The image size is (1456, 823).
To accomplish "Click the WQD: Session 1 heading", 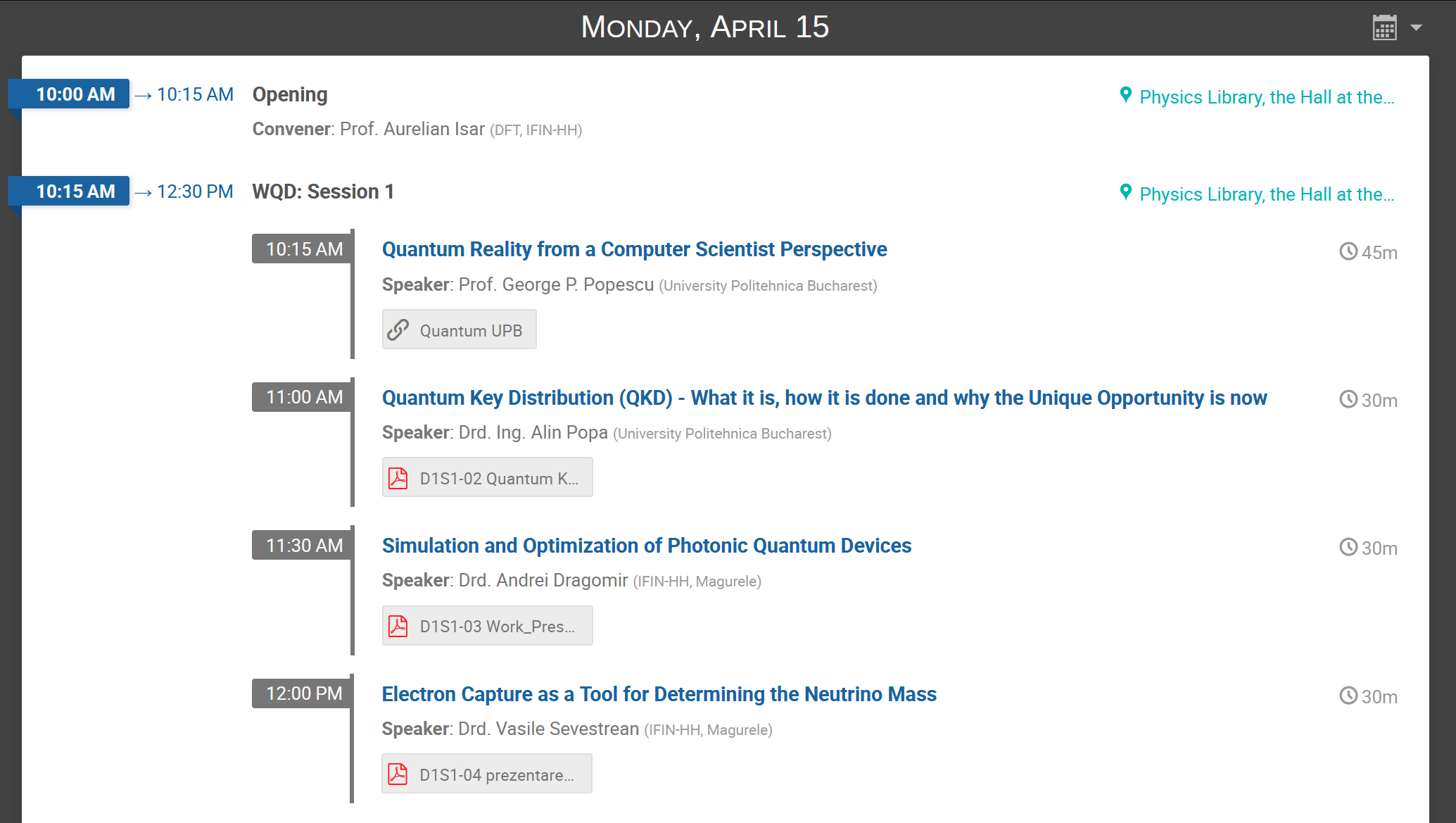I will point(323,191).
